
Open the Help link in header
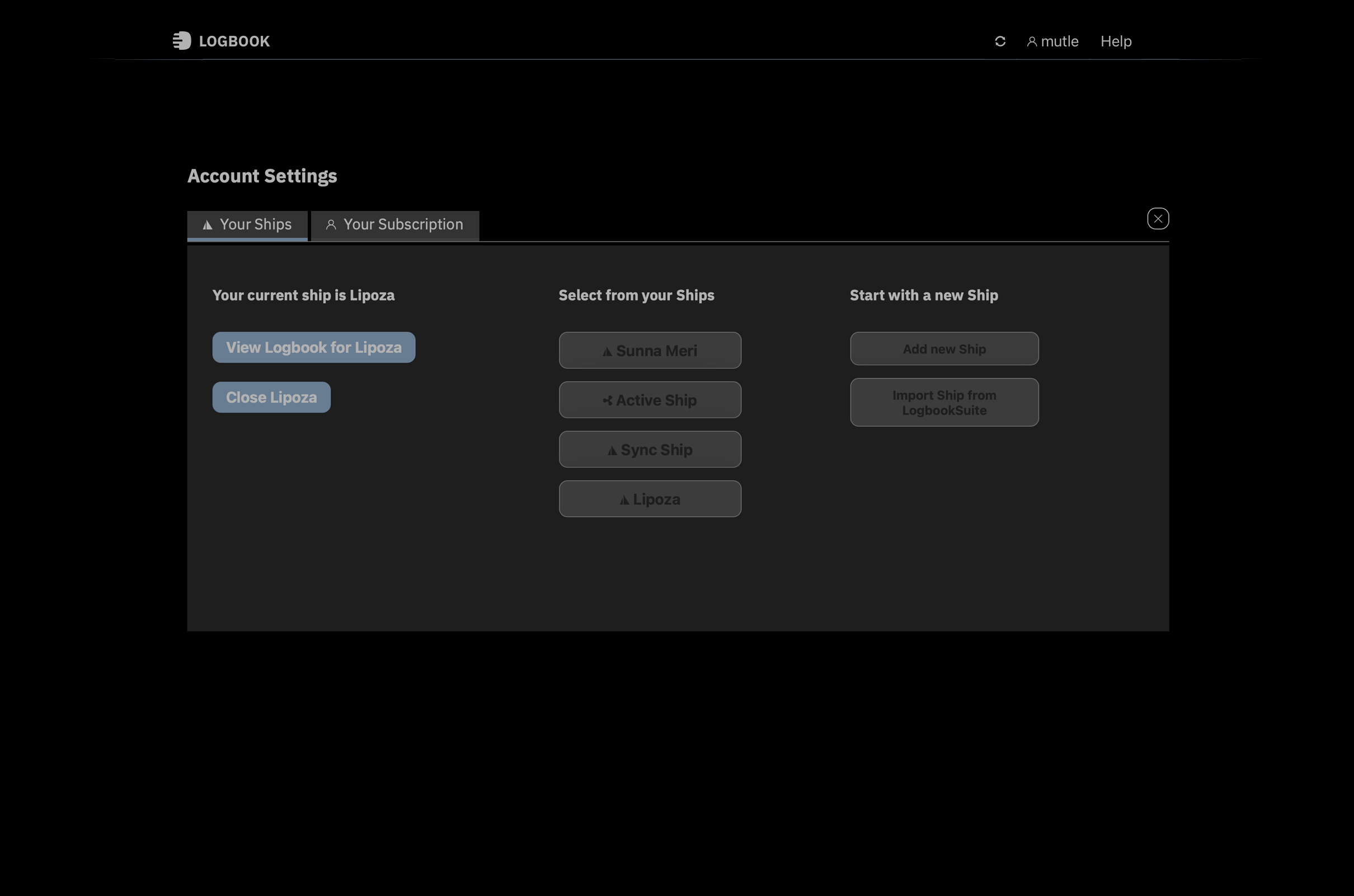[x=1116, y=41]
